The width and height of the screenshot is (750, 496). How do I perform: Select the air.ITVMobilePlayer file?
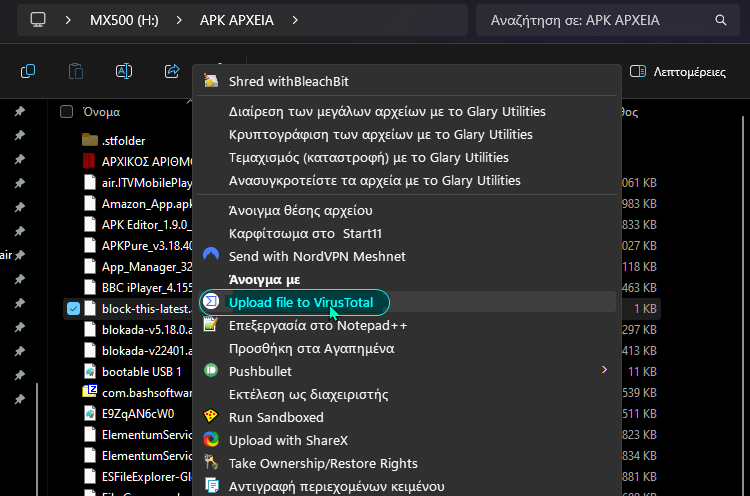147,182
